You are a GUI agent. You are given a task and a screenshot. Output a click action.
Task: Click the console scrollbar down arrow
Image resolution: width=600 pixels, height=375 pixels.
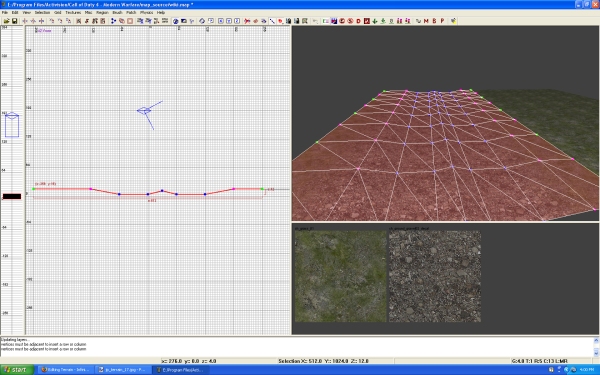596,353
